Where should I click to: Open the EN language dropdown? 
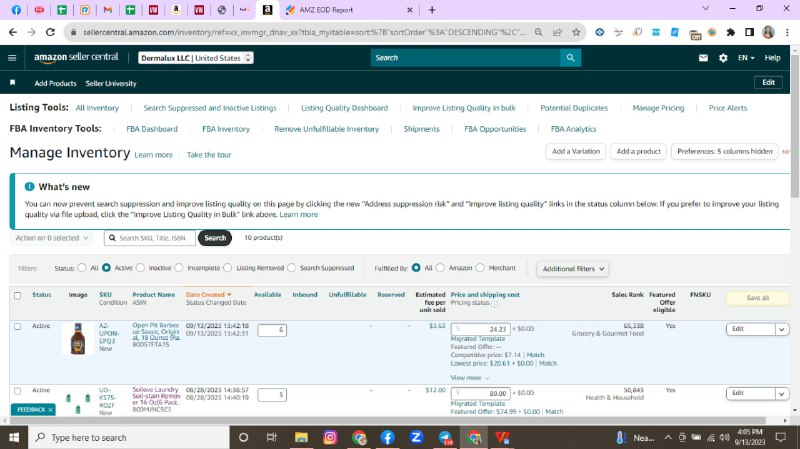pos(746,58)
